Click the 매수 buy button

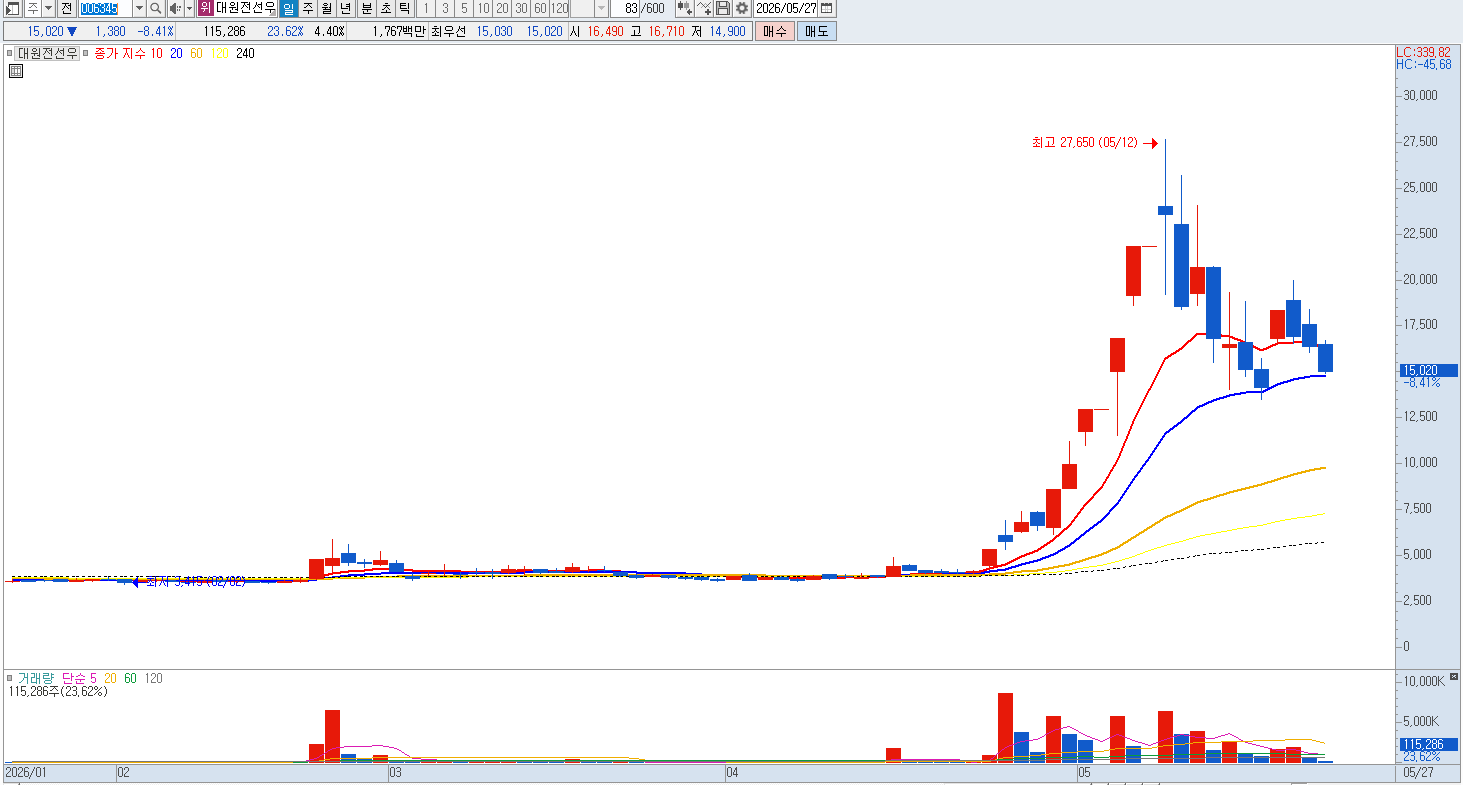(x=775, y=31)
